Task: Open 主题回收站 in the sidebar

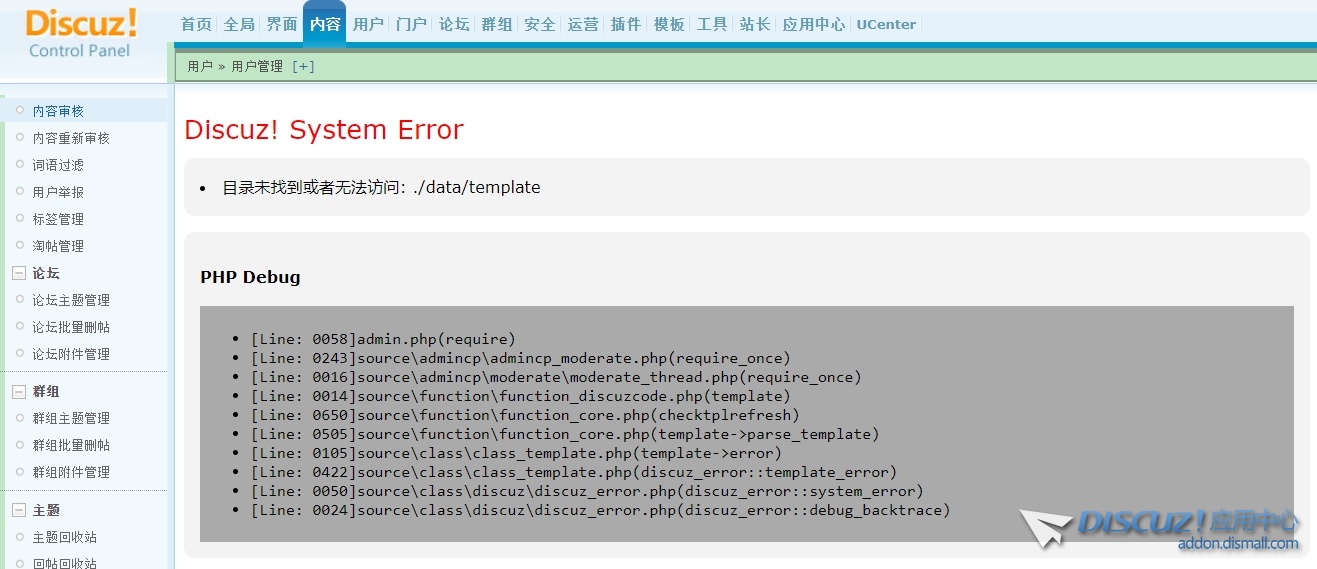Action: [x=65, y=537]
